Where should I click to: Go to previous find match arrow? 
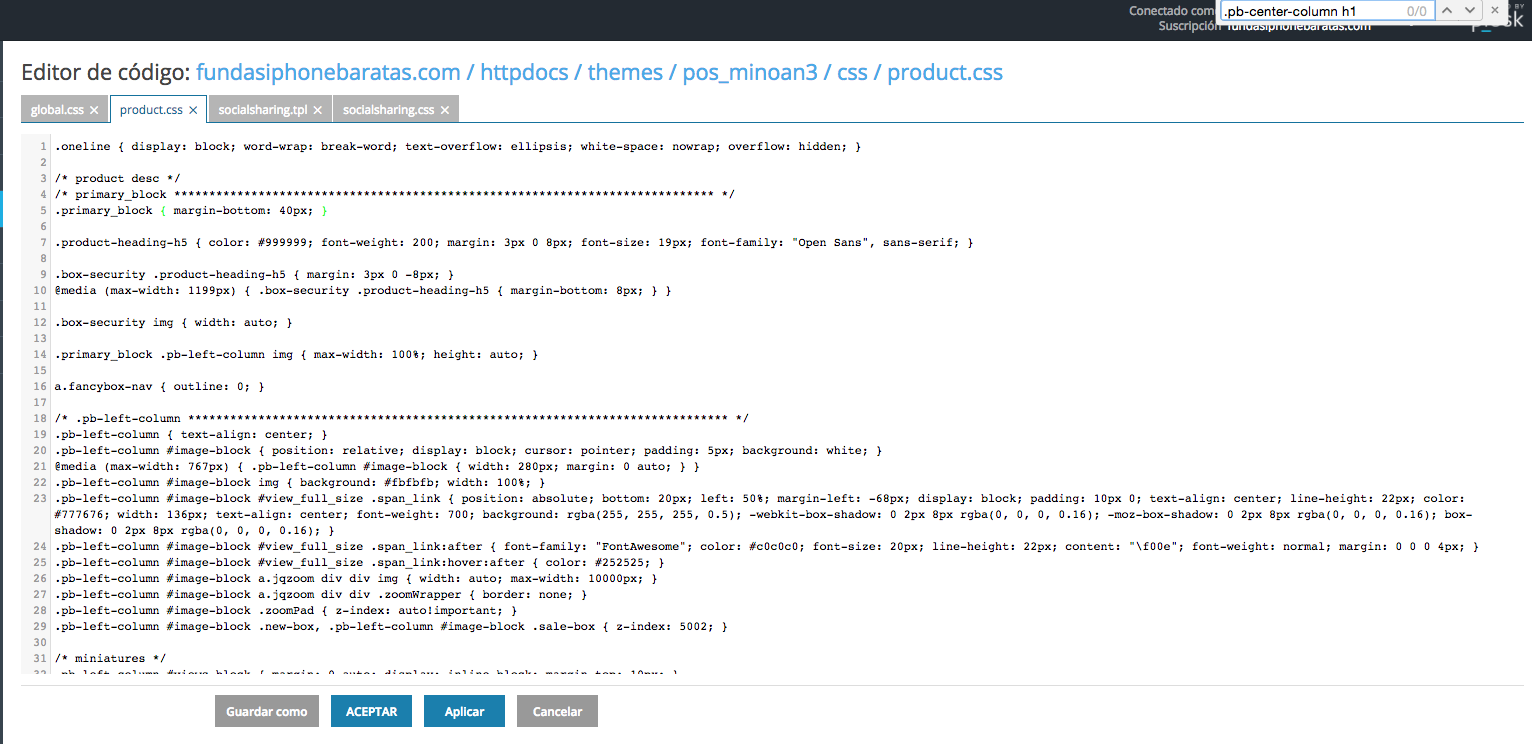[x=1447, y=11]
